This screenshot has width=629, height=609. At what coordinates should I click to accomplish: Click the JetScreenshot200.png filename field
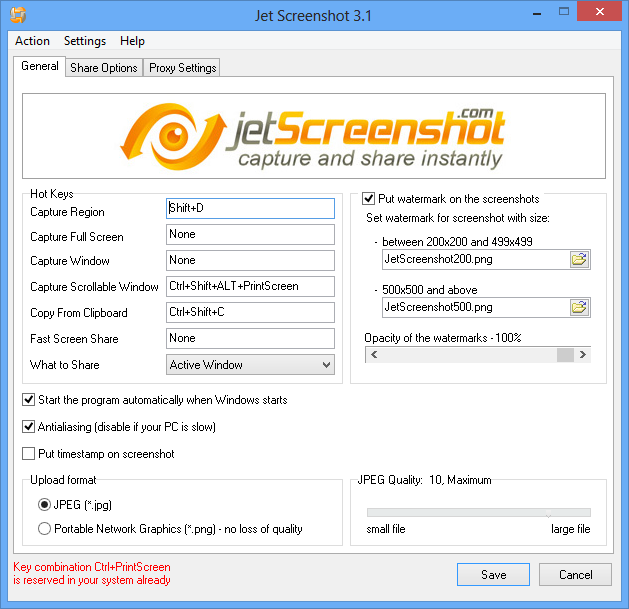click(x=475, y=260)
